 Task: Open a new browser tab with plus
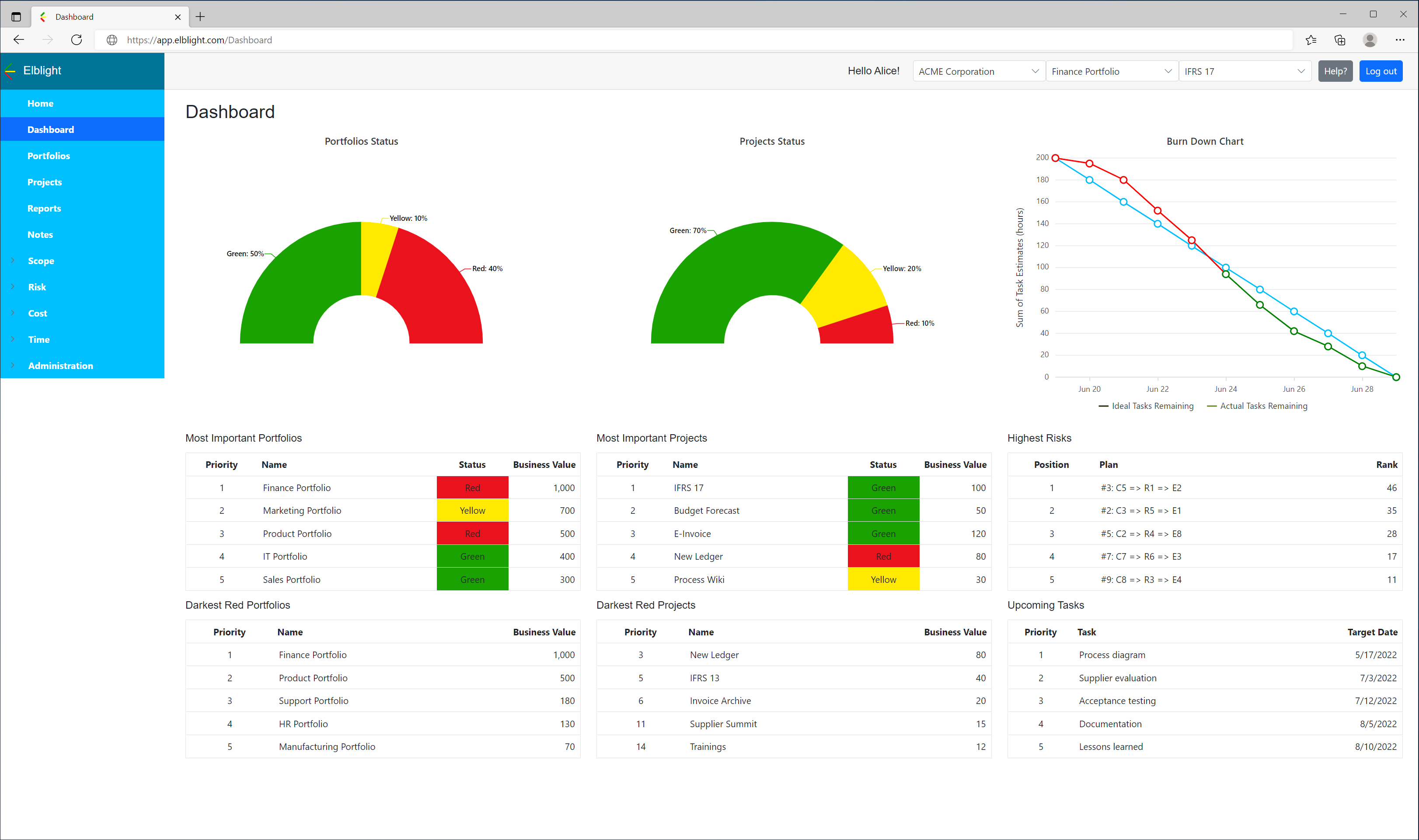(x=200, y=17)
